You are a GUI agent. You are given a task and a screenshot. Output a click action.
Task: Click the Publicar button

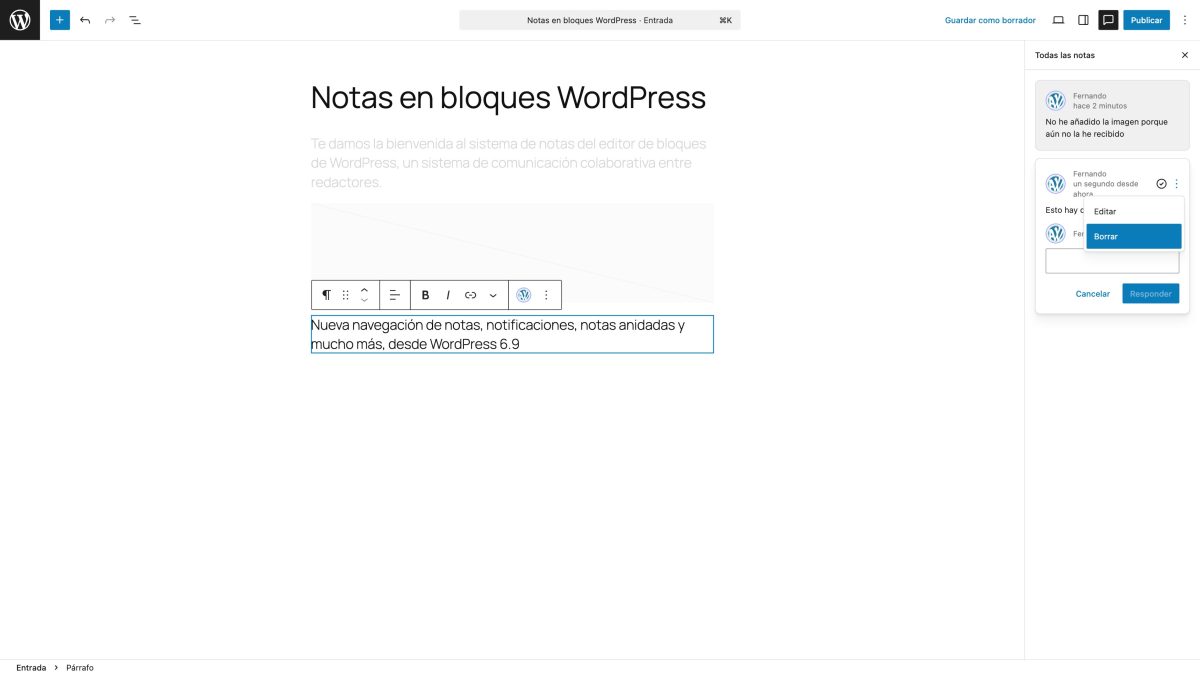tap(1146, 19)
